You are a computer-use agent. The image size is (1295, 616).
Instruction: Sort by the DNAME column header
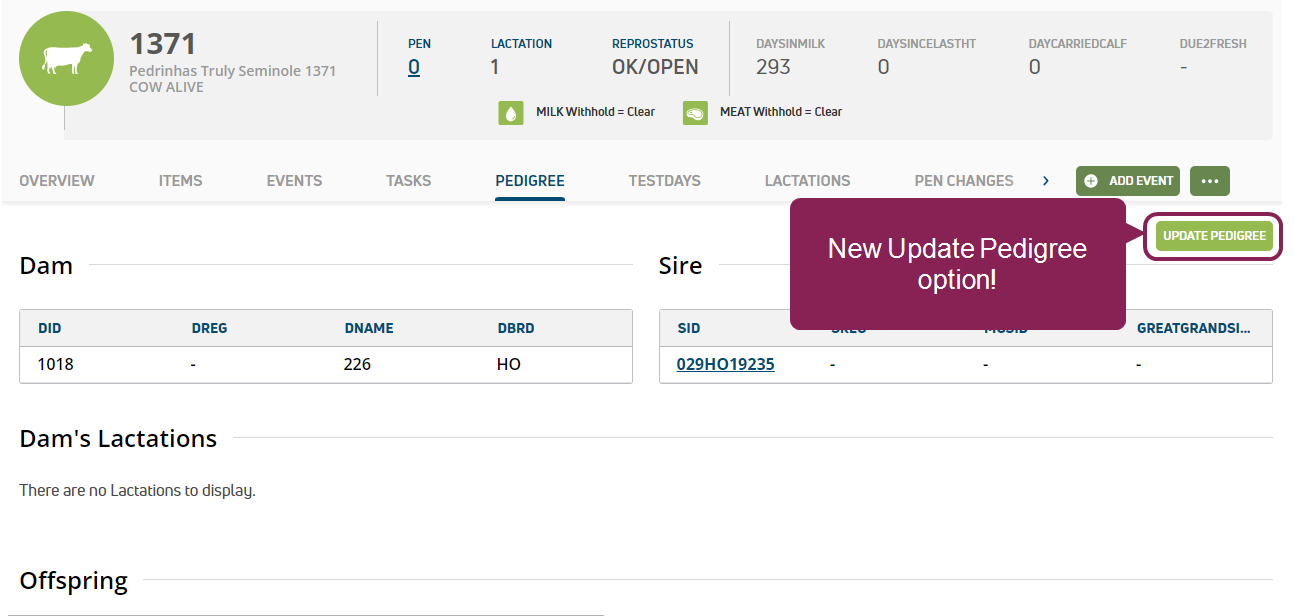coord(368,328)
